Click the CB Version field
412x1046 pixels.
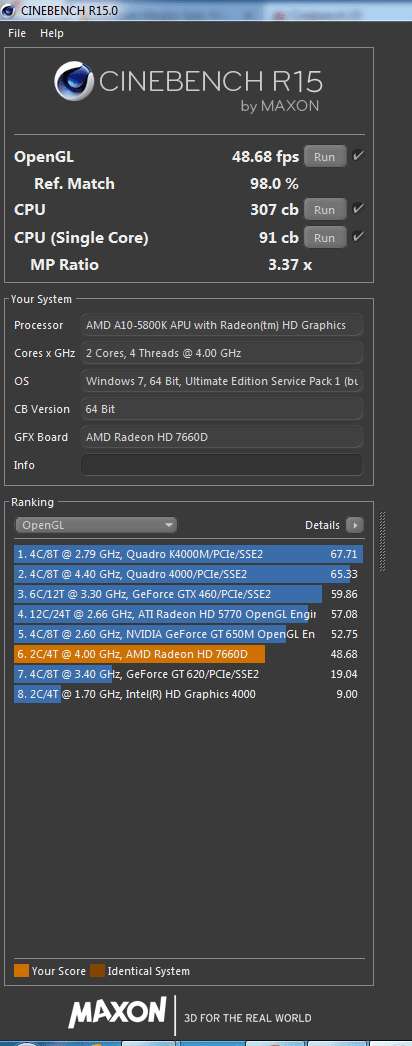tap(222, 409)
